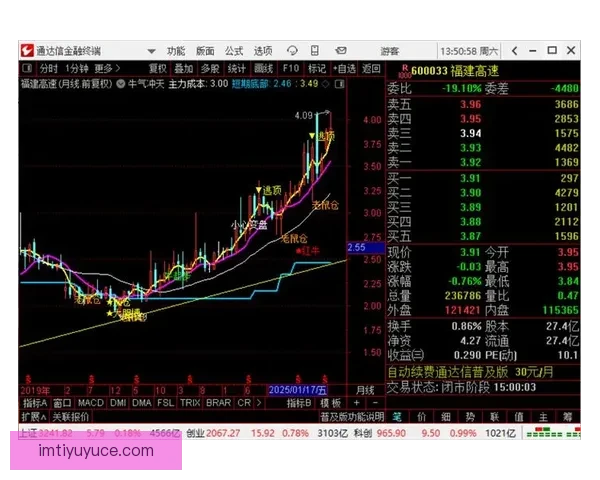Viewport: 600px width, 480px height.
Task: Click the 4.09 high price label
Action: click(304, 115)
